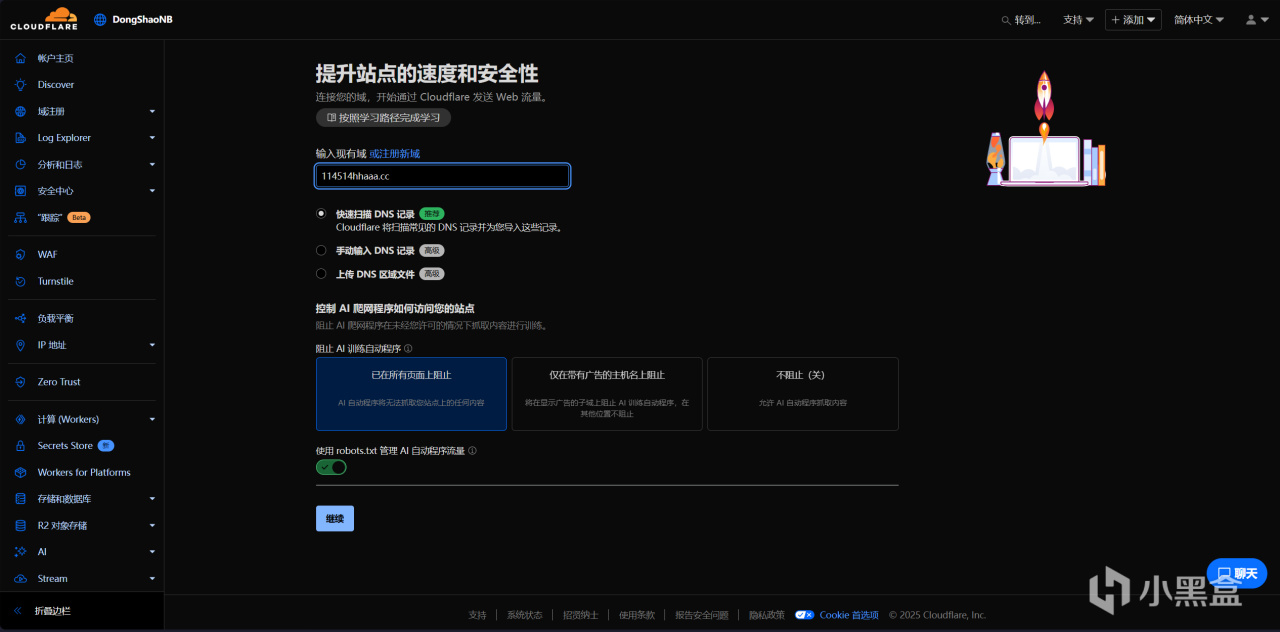Expand the 存储和数据库 submenu arrow

click(152, 499)
